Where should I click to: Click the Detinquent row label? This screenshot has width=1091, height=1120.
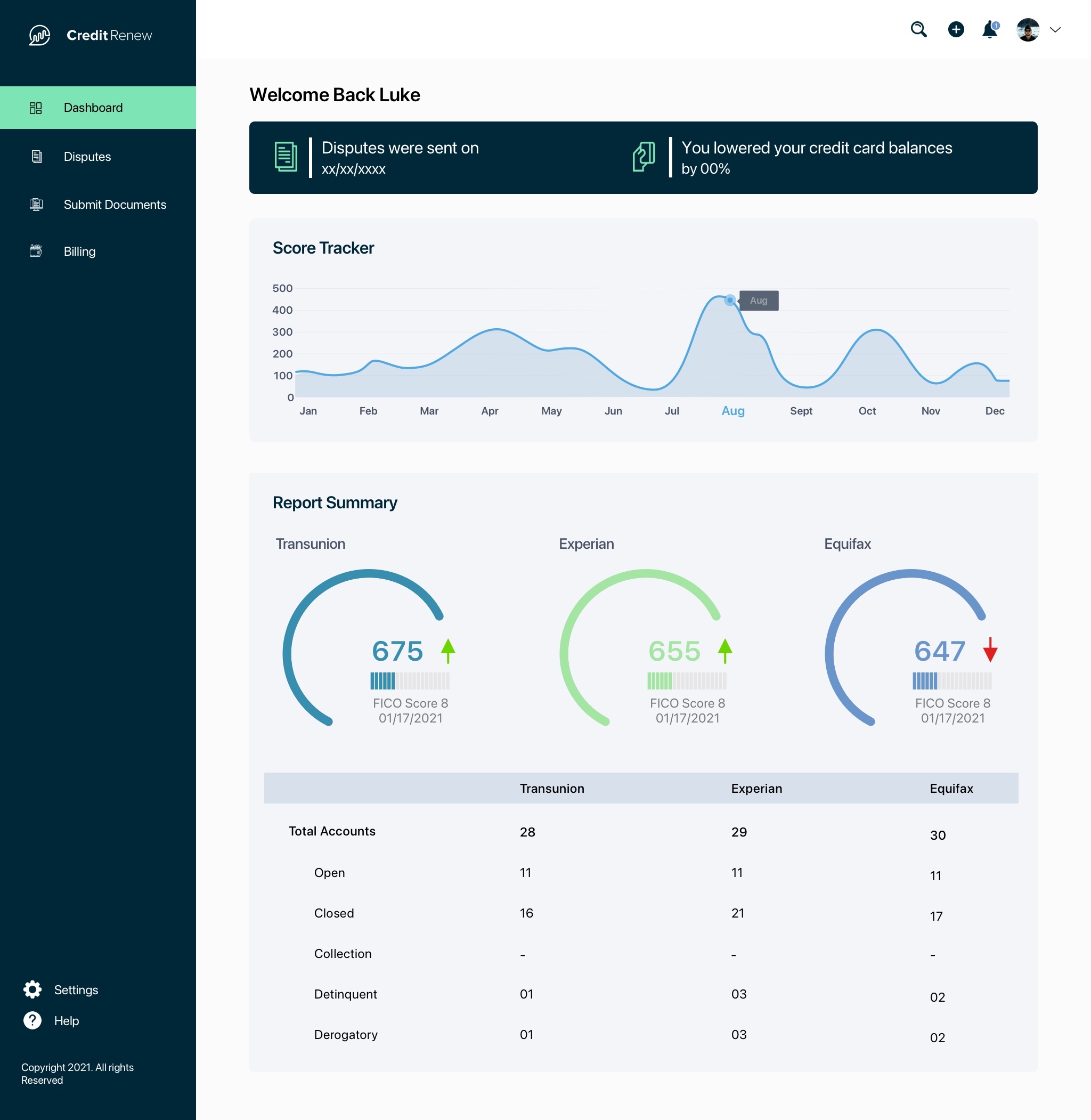346,994
